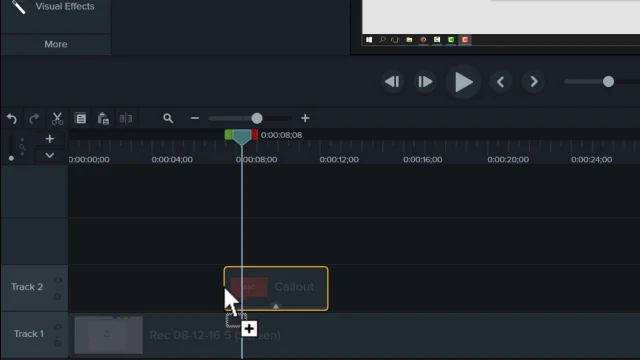The image size is (640, 360).
Task: Click the red out-point selection handle
Action: pyautogui.click(x=255, y=135)
